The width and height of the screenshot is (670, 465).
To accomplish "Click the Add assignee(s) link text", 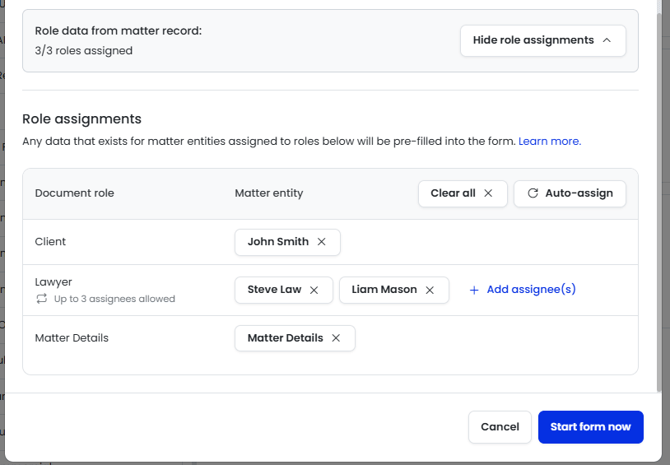I will pyautogui.click(x=531, y=290).
